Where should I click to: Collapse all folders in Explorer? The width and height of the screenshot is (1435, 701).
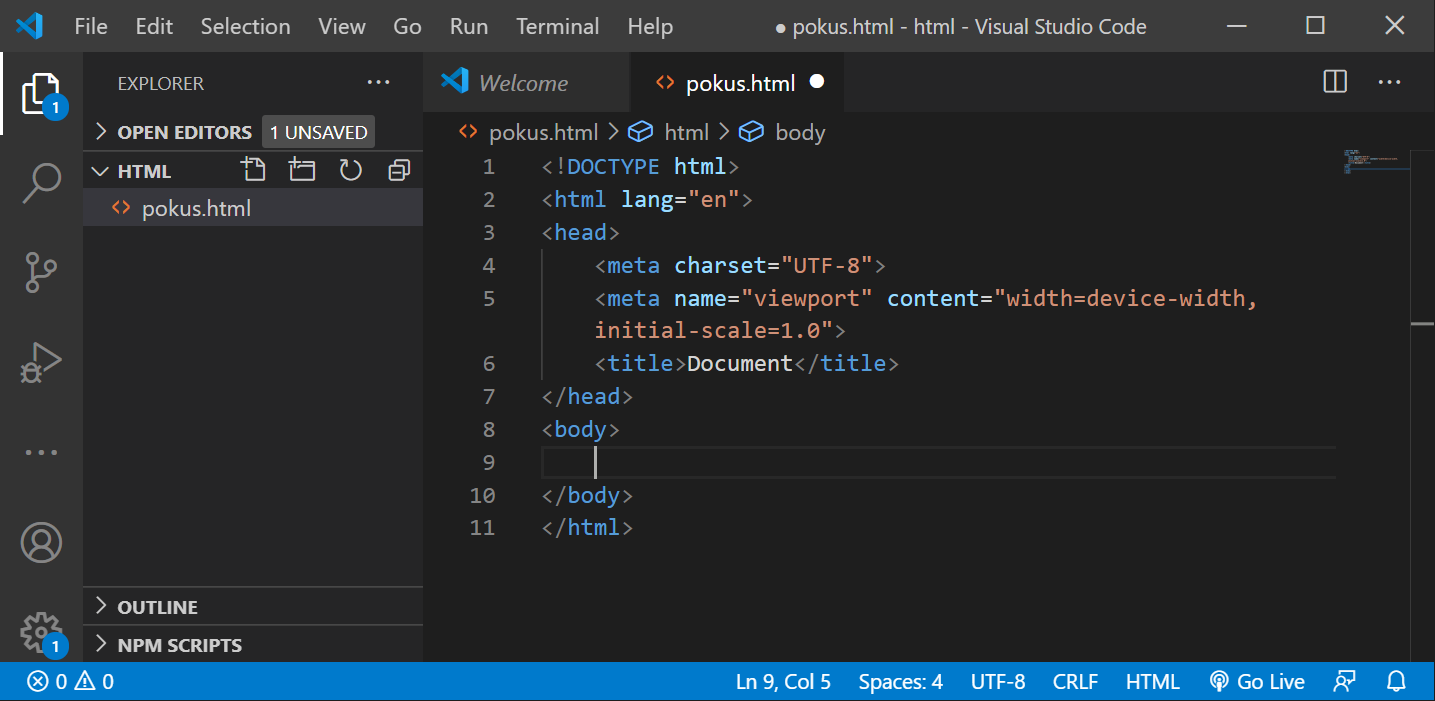(398, 170)
